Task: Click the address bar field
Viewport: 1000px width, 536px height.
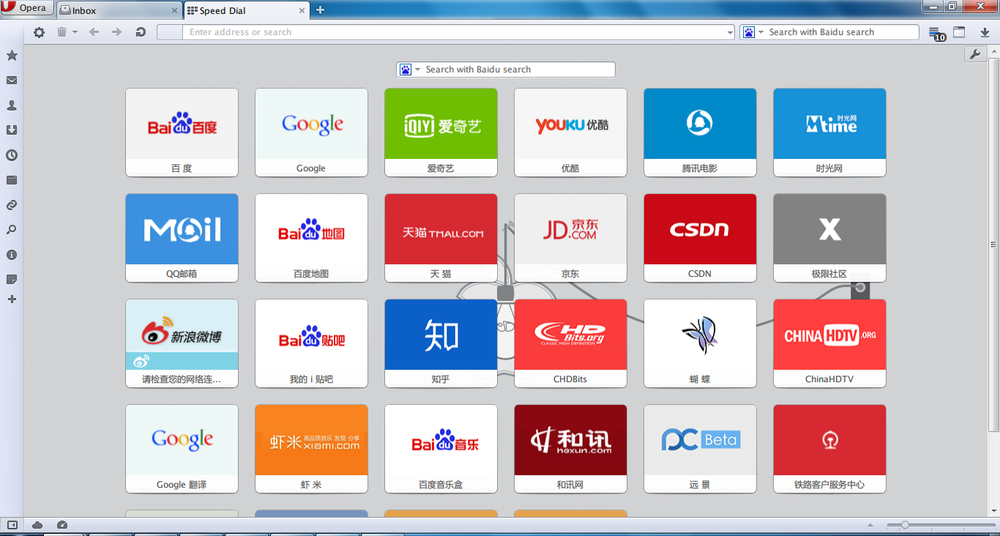Action: (x=446, y=32)
